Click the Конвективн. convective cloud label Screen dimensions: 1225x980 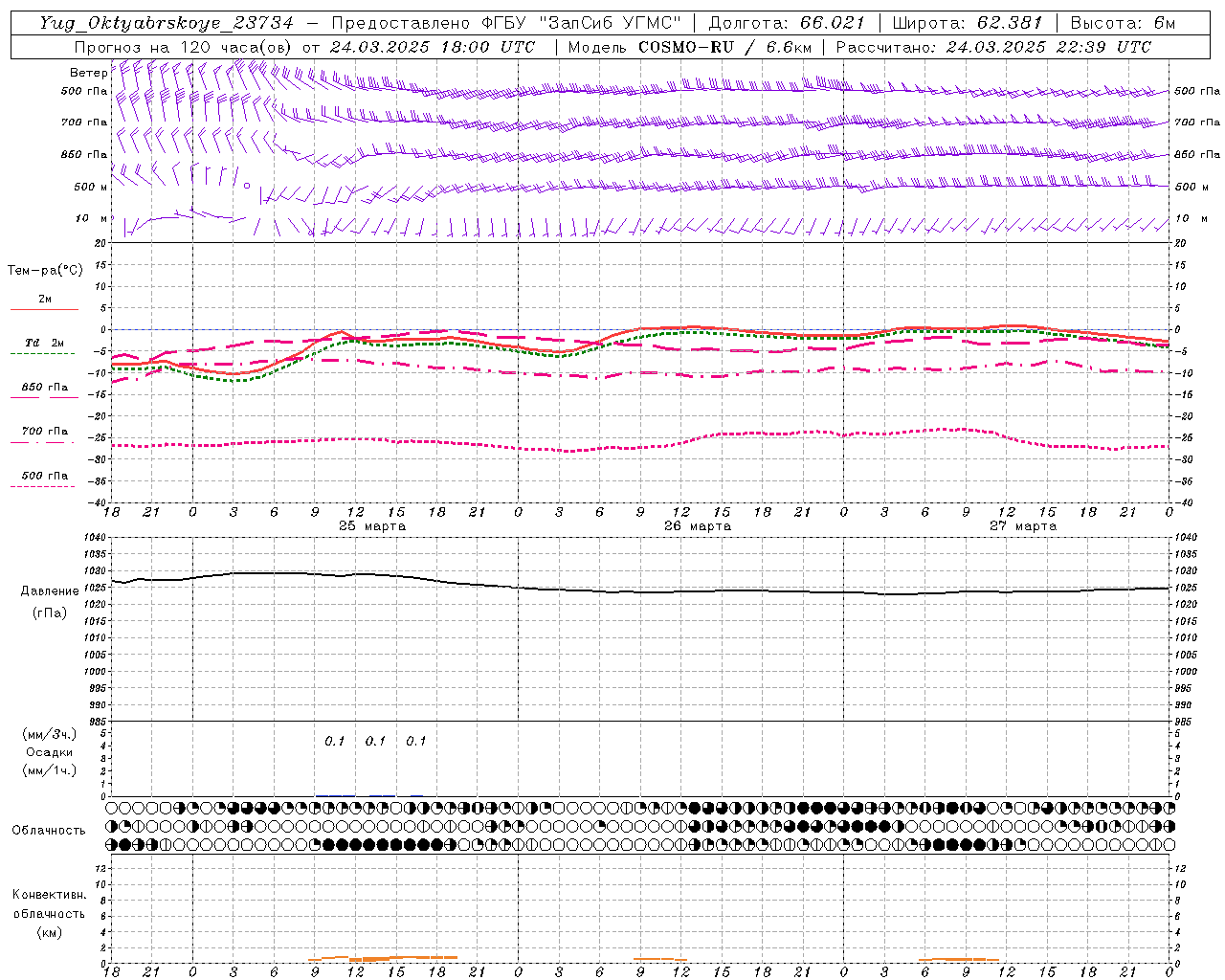pyautogui.click(x=49, y=895)
